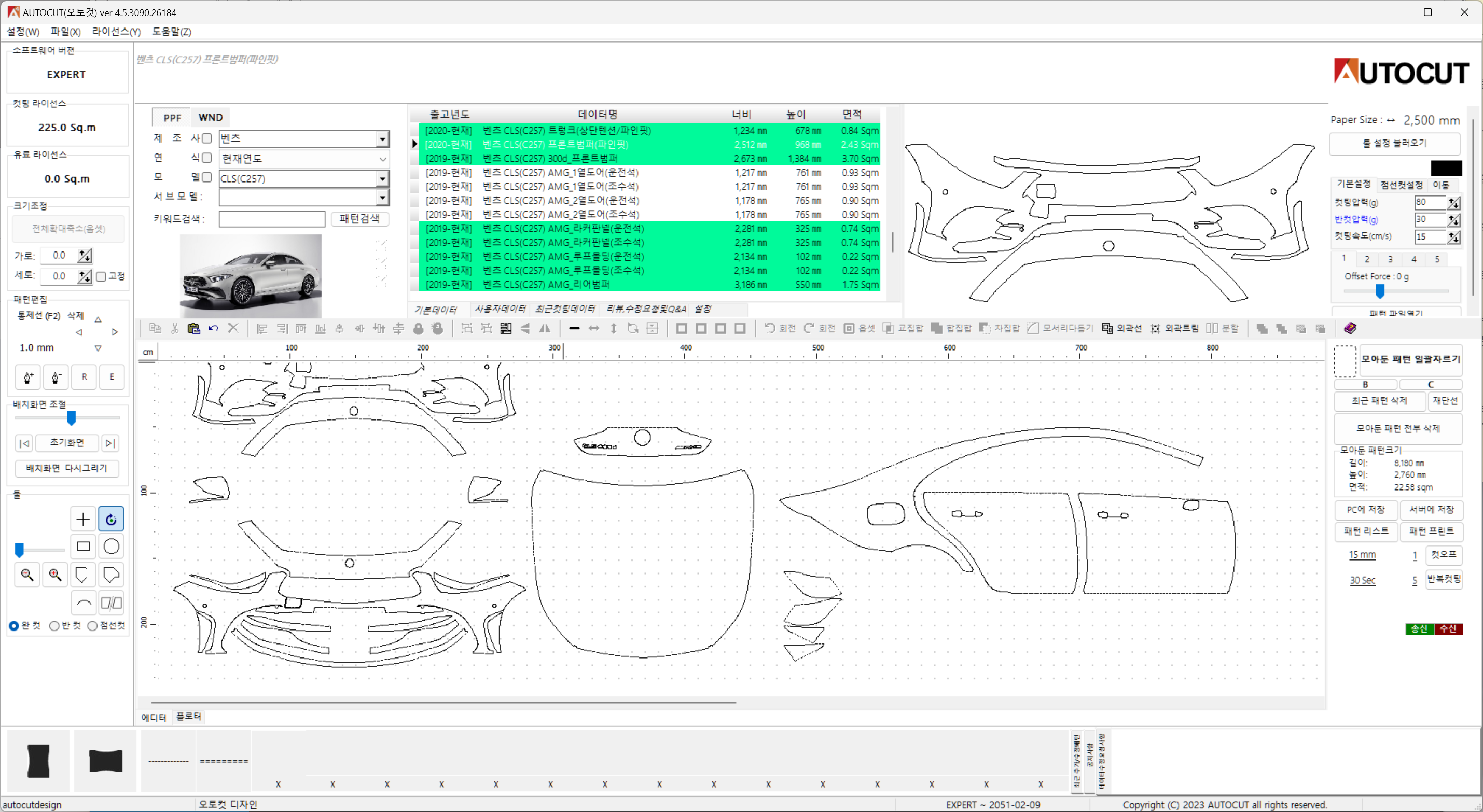
Task: Select the 완컷 full cut radio
Action: click(x=14, y=626)
